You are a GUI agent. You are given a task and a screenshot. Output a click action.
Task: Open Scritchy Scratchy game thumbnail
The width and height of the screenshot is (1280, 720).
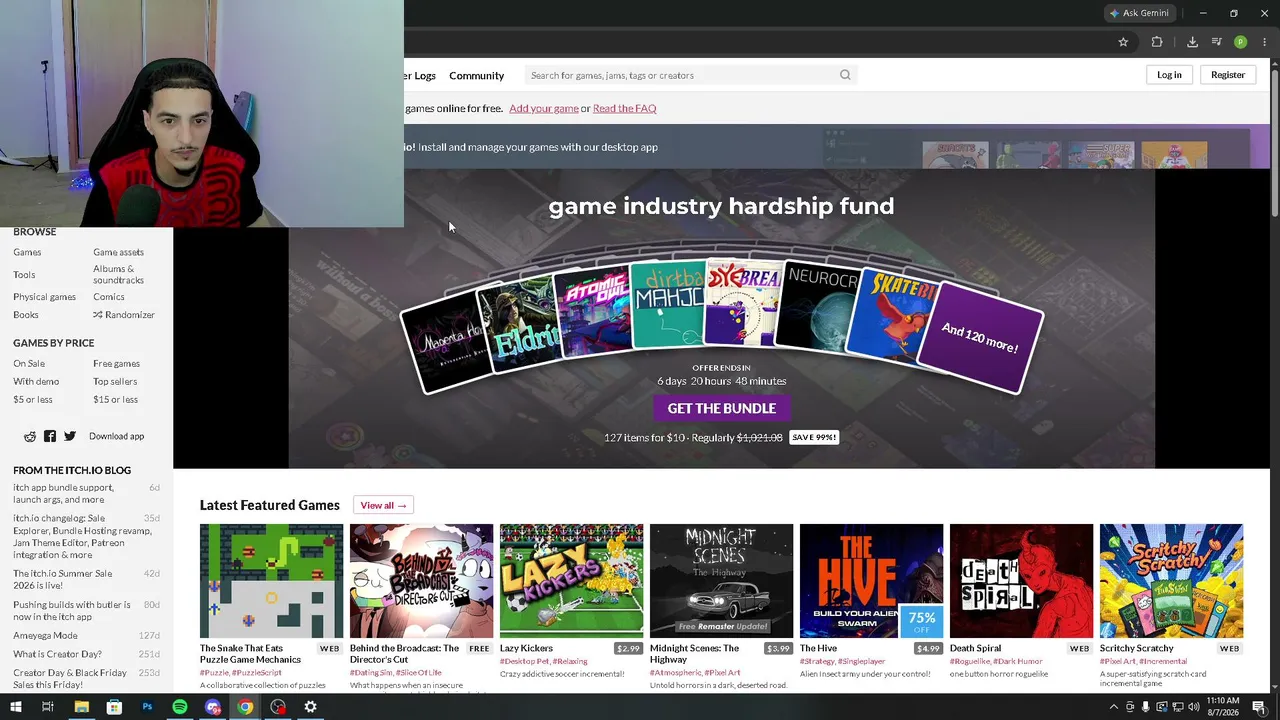pyautogui.click(x=1171, y=581)
